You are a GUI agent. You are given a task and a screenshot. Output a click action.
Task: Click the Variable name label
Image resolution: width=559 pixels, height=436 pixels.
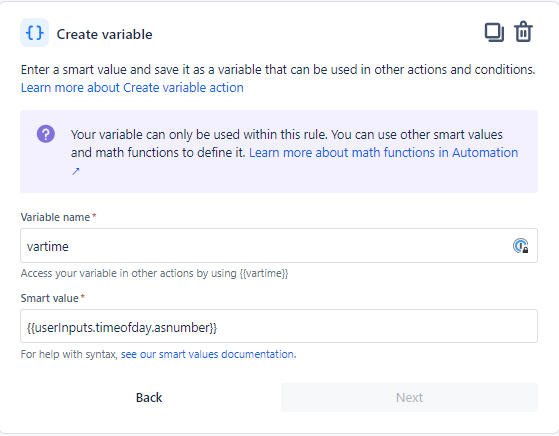click(x=55, y=217)
